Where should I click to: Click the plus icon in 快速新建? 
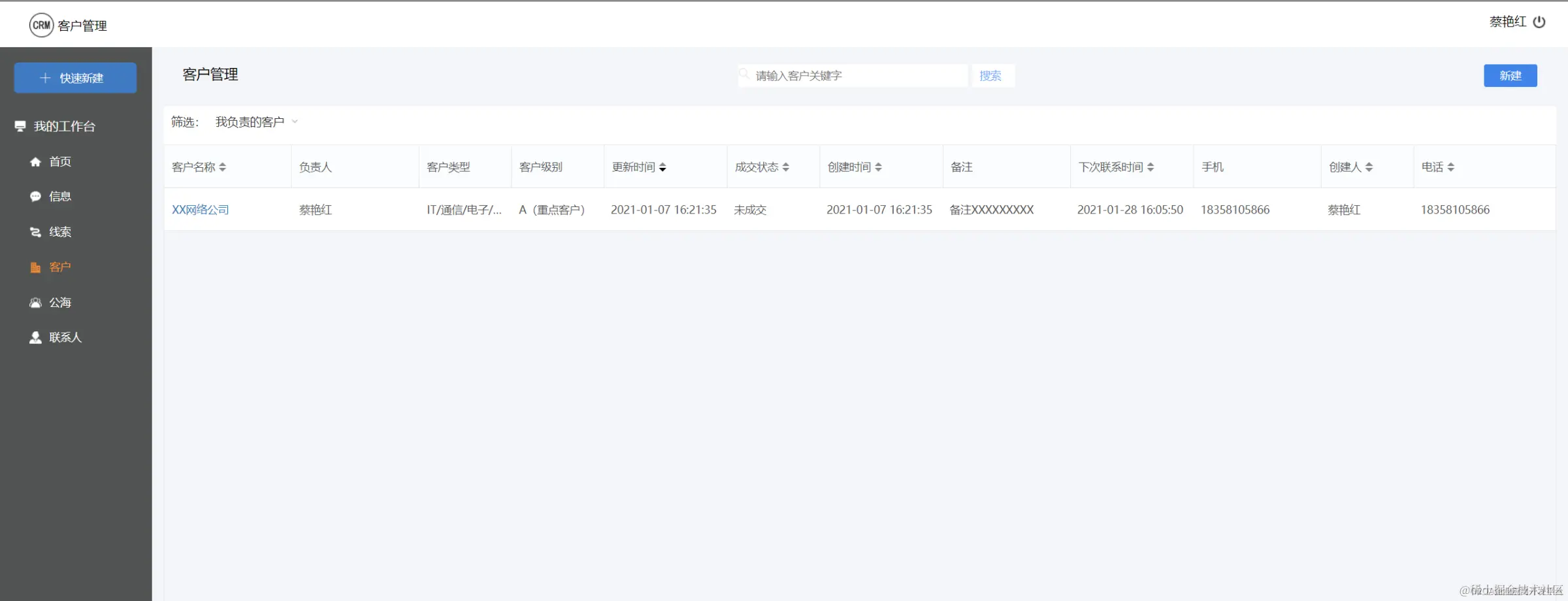(45, 78)
